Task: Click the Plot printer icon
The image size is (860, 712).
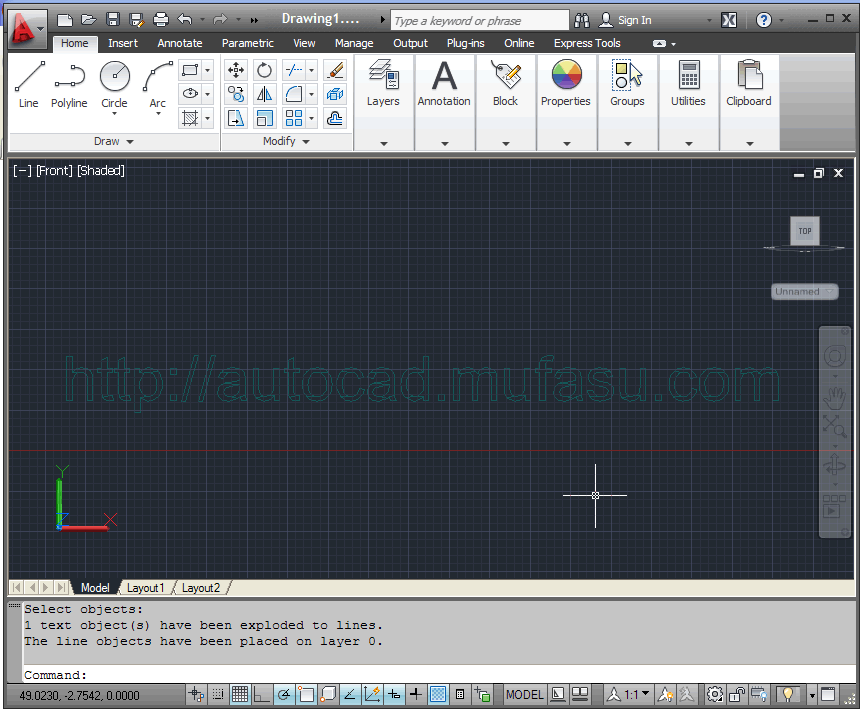Action: 161,20
